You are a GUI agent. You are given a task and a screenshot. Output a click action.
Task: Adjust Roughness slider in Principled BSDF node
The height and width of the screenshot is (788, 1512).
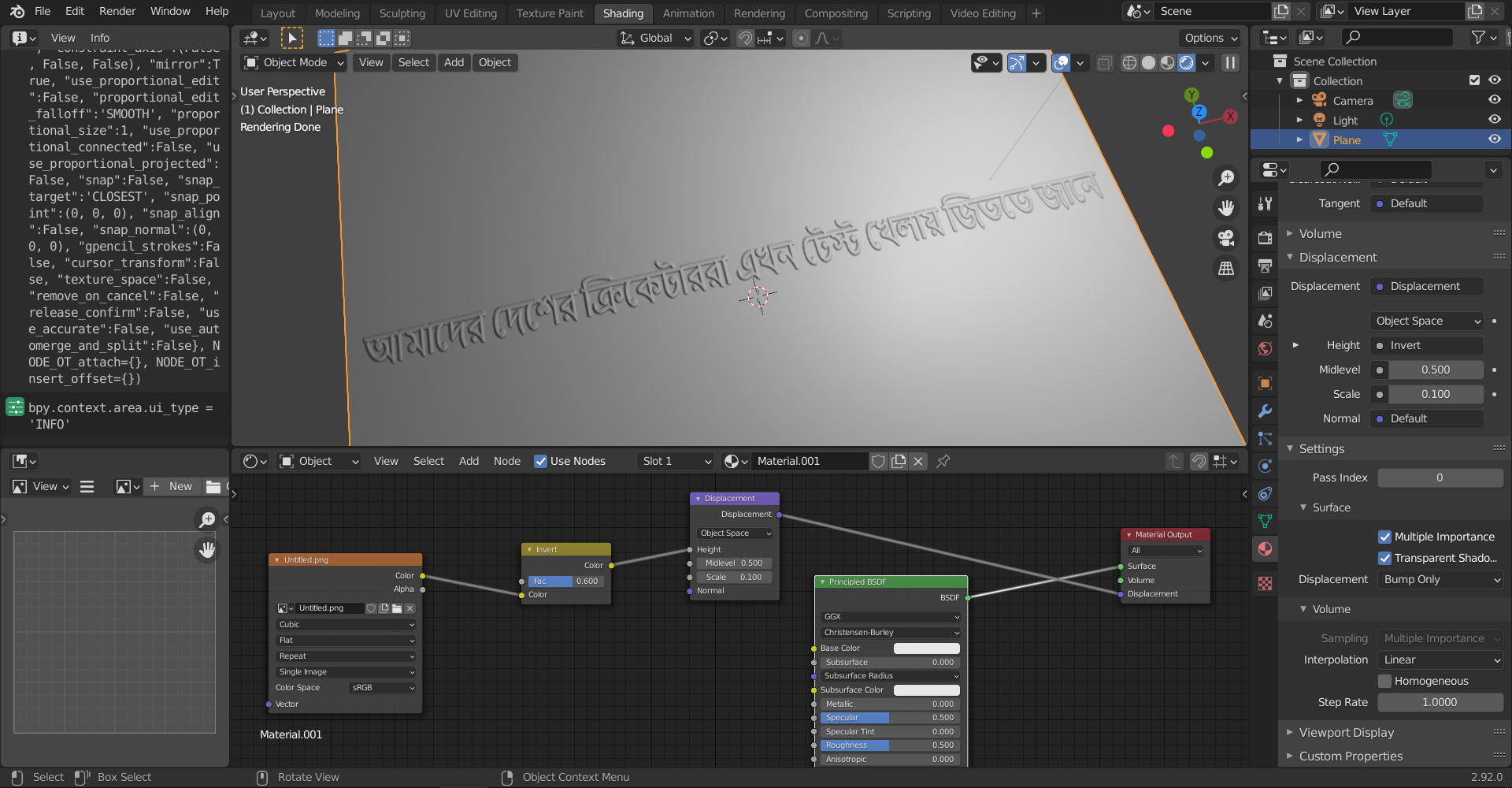pos(889,745)
